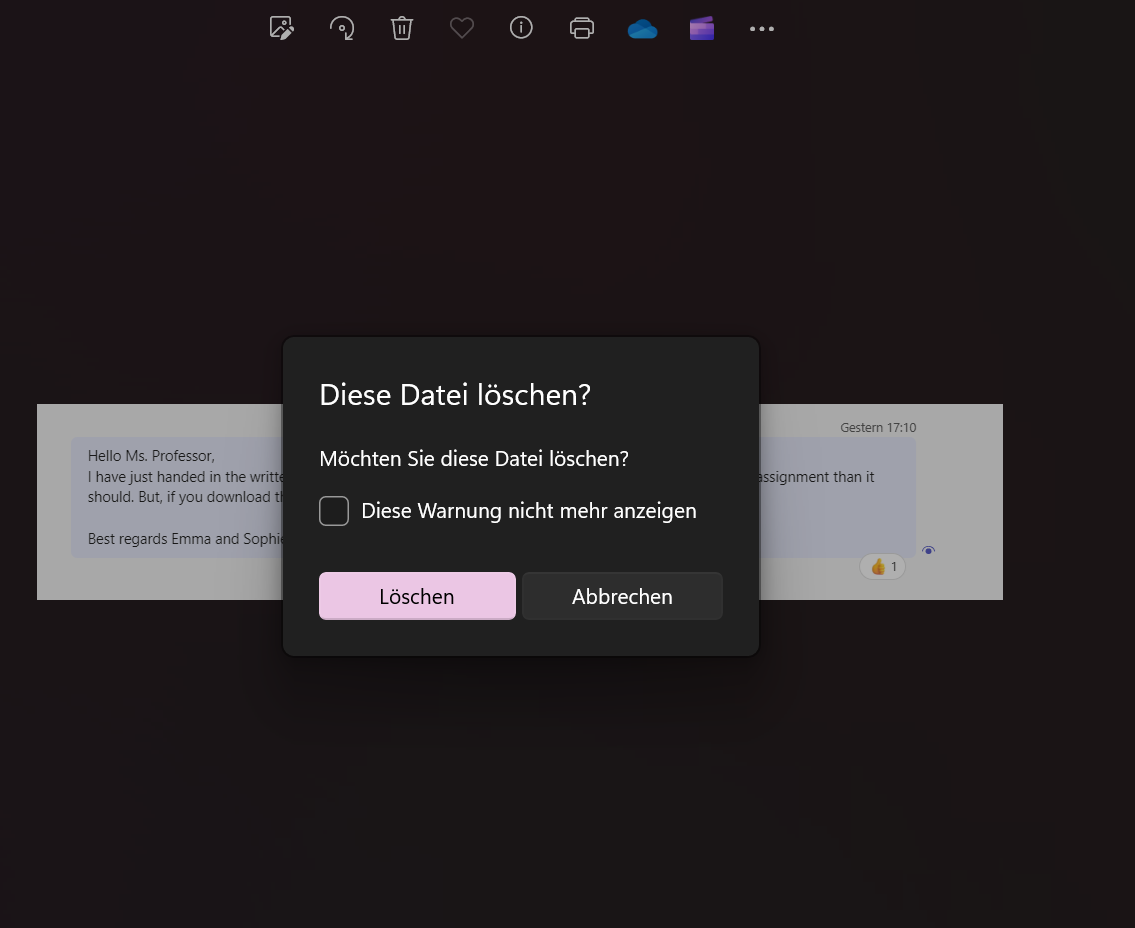Open the image editor
Image resolution: width=1135 pixels, height=928 pixels.
click(x=281, y=28)
